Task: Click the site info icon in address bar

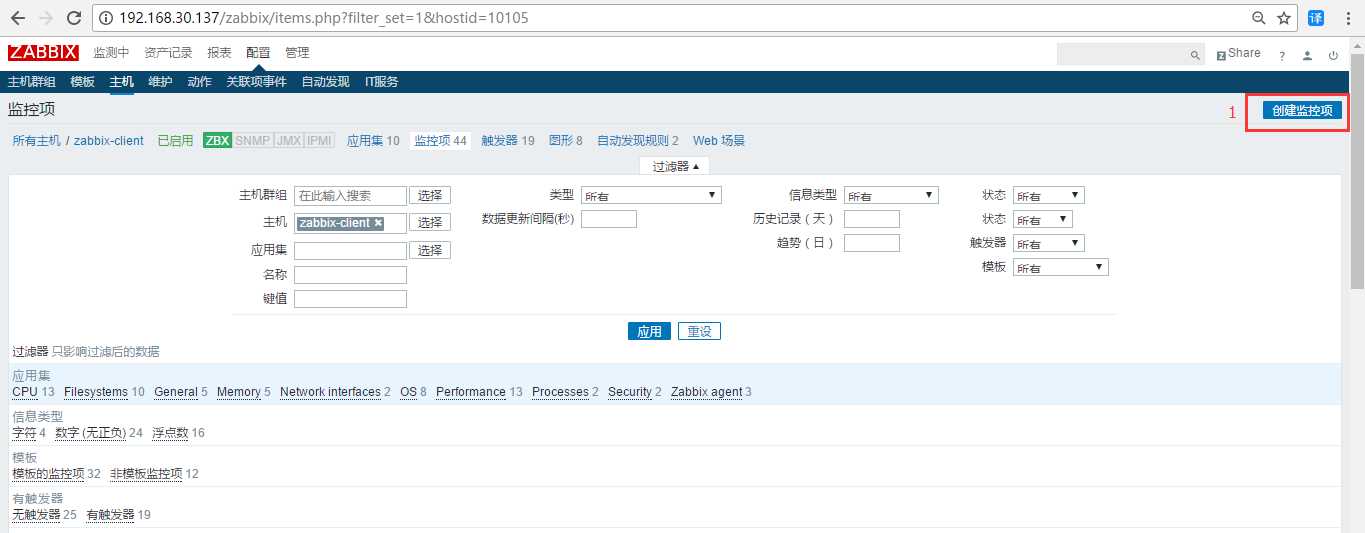Action: (x=106, y=18)
